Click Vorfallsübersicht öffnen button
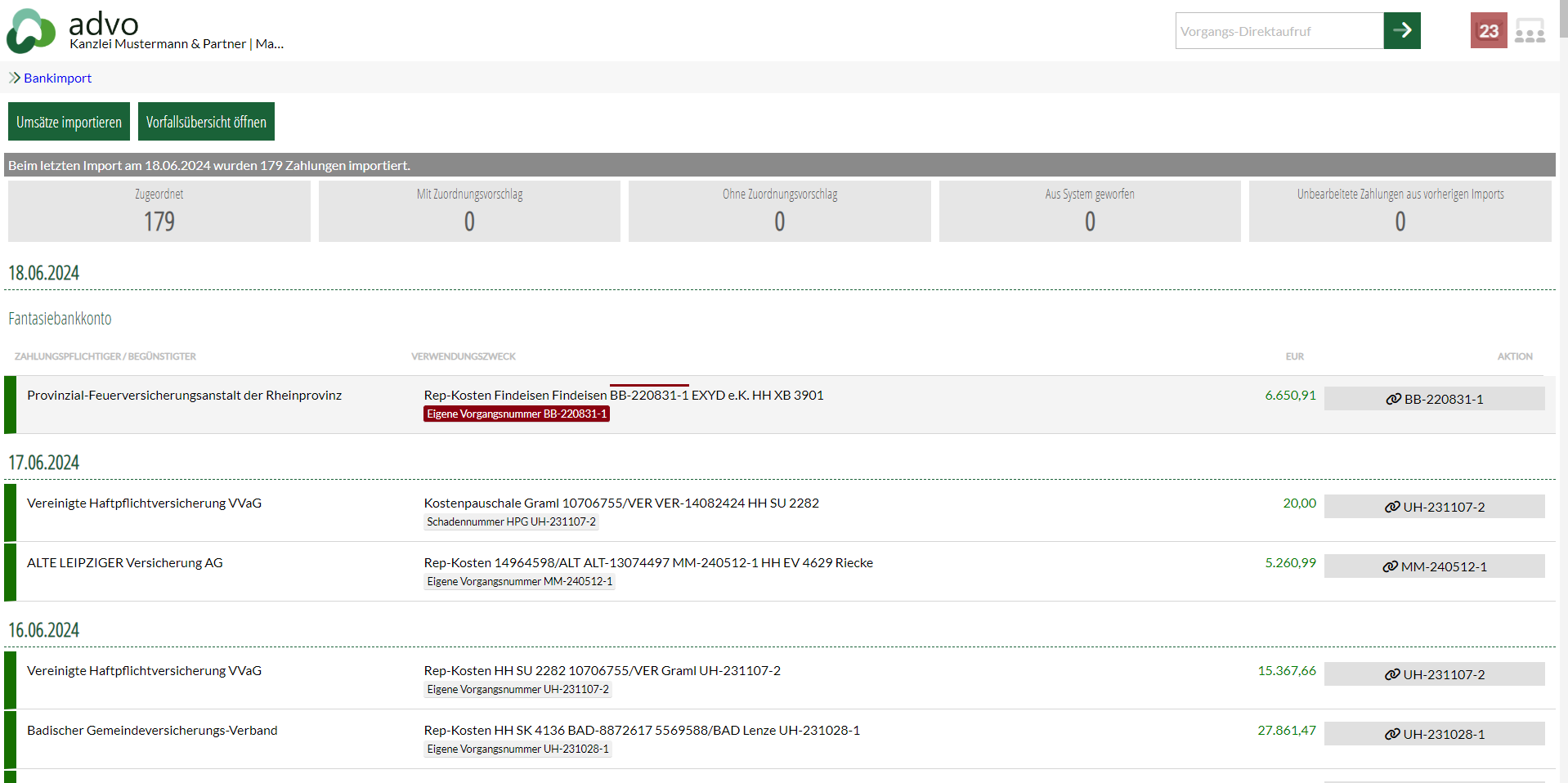1568x783 pixels. [206, 122]
